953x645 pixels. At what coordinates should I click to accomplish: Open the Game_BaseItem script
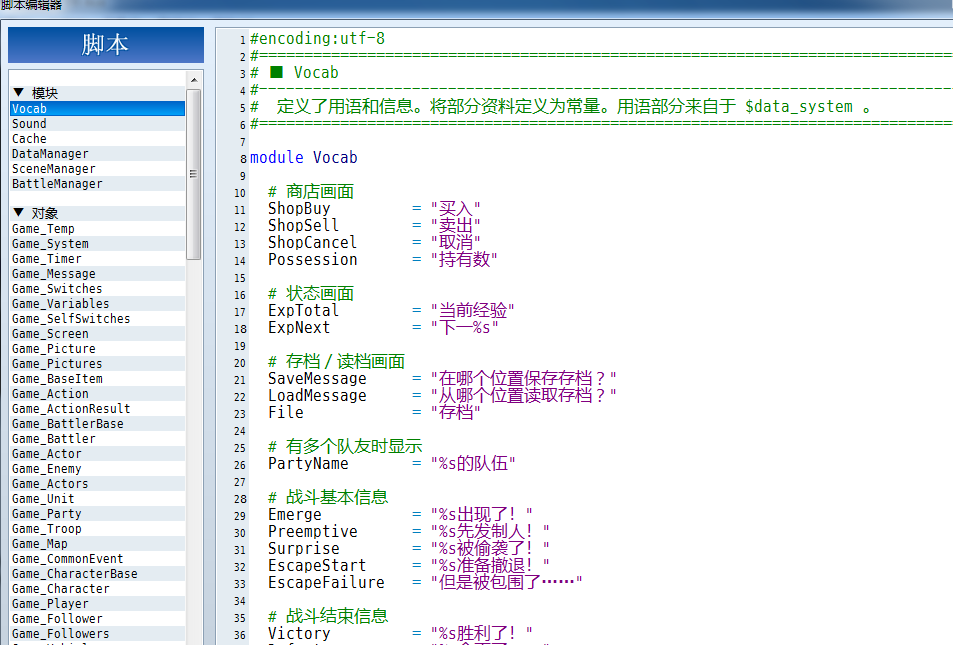click(98, 379)
